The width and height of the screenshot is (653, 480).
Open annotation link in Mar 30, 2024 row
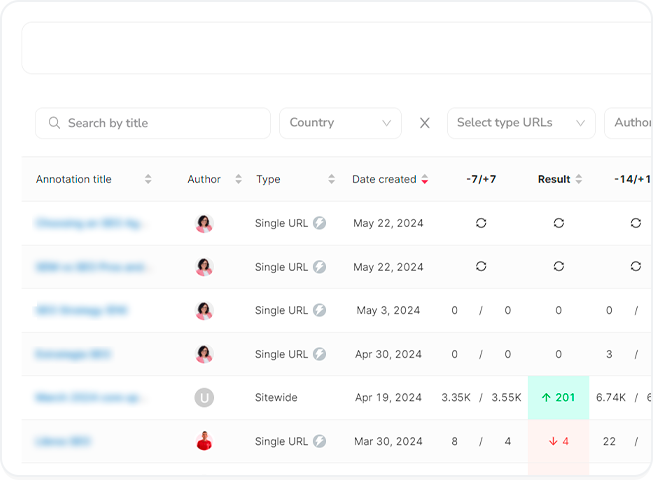coord(64,441)
